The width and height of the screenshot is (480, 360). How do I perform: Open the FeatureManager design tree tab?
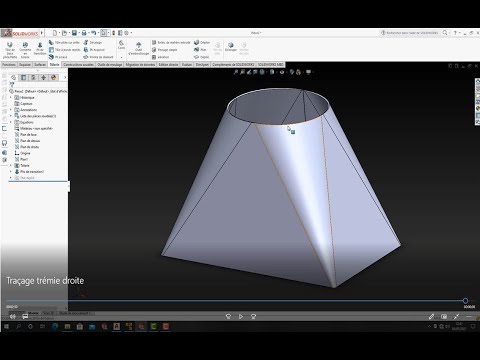click(x=13, y=78)
